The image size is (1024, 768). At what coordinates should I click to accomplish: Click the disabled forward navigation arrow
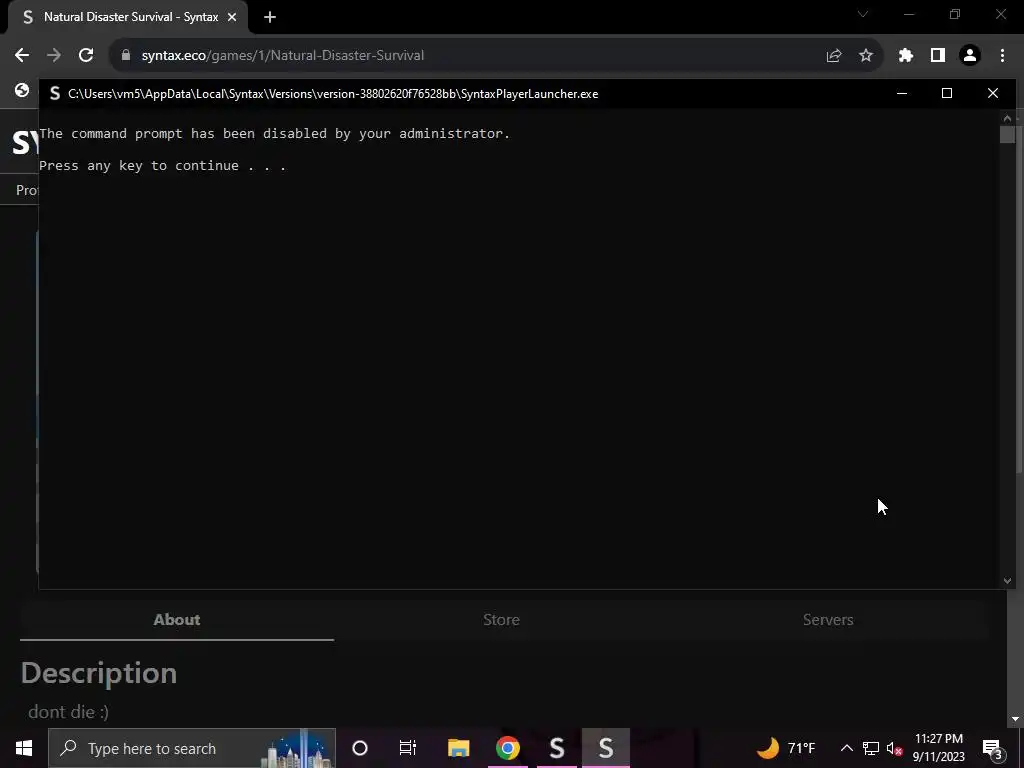pos(54,56)
